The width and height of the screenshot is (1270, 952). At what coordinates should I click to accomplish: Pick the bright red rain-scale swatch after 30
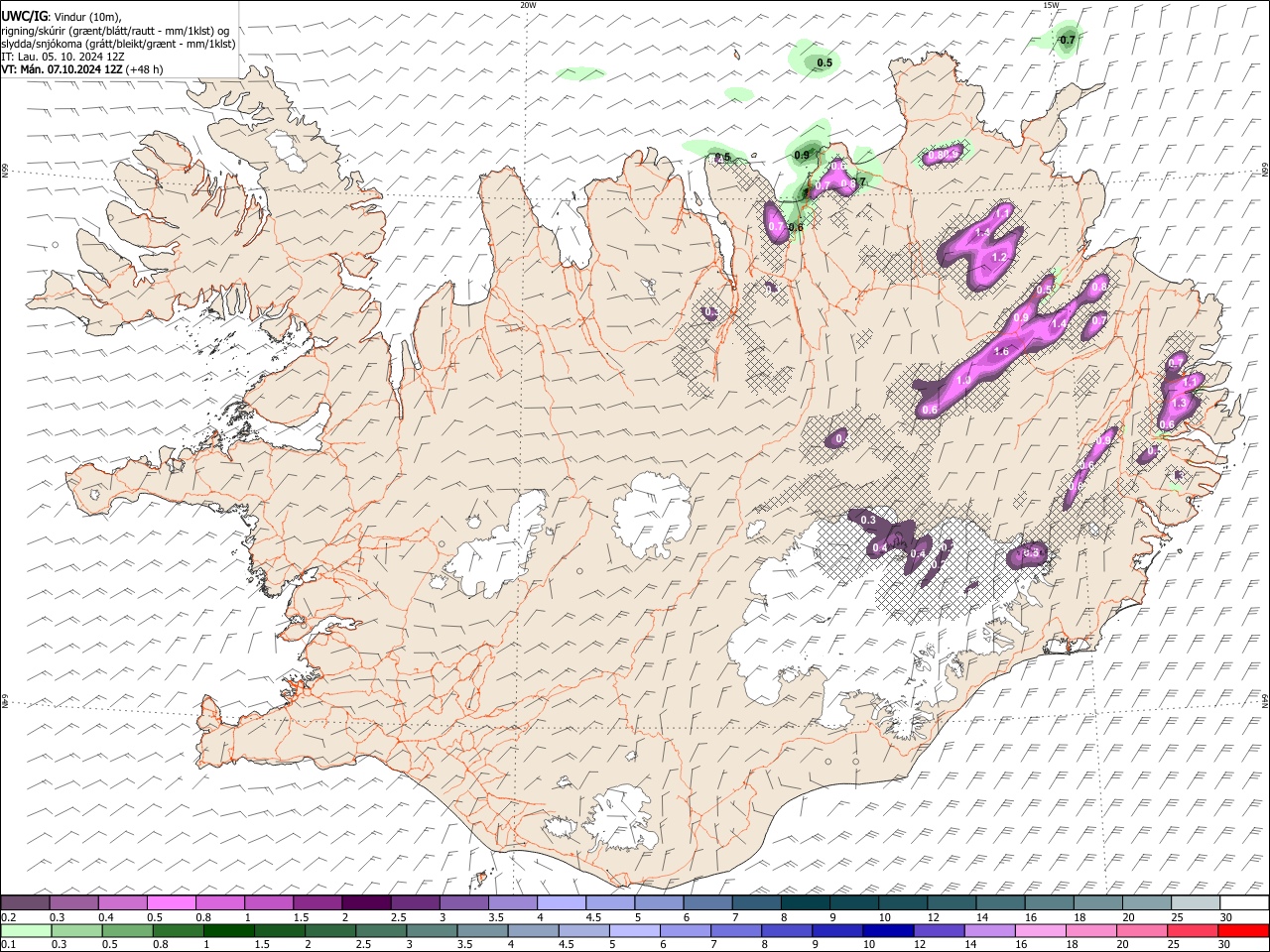1243,930
